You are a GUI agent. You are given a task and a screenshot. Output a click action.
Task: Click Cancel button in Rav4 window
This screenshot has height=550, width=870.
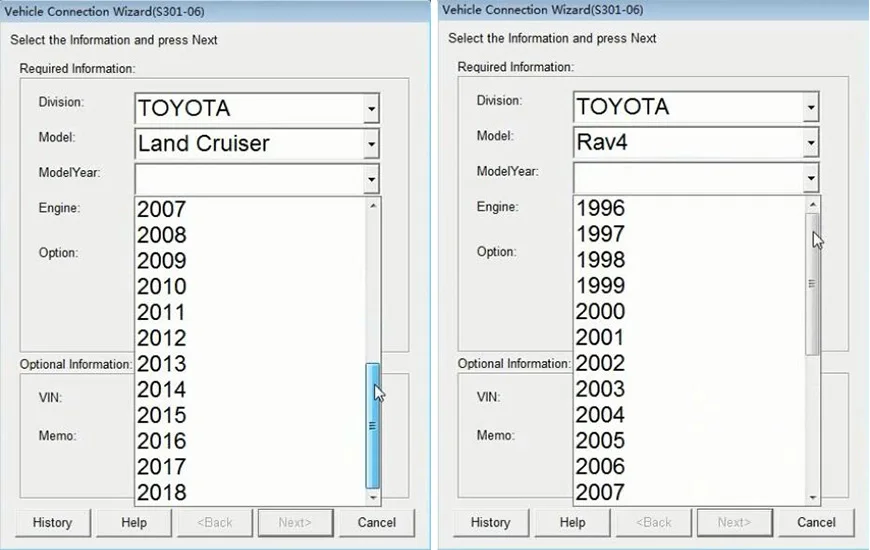click(816, 522)
